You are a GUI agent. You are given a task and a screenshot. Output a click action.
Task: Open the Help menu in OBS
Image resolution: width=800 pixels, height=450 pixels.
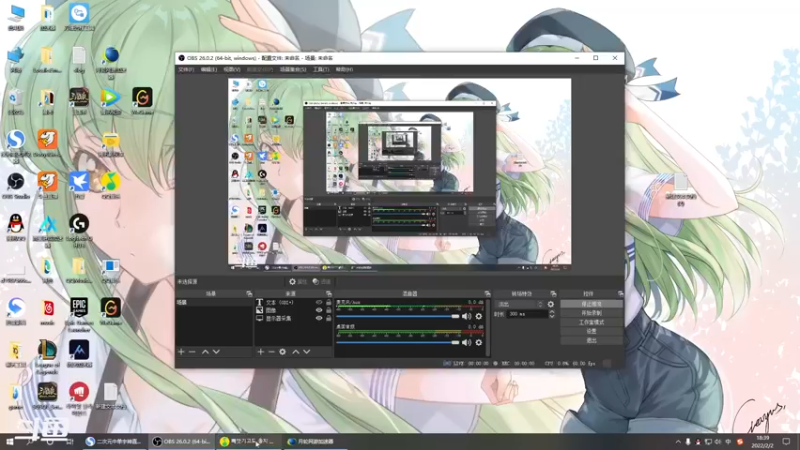[x=344, y=69]
